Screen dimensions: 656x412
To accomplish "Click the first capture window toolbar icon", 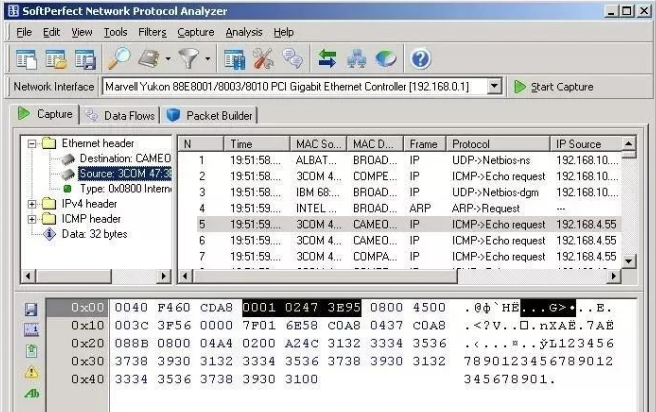I will click(26, 59).
